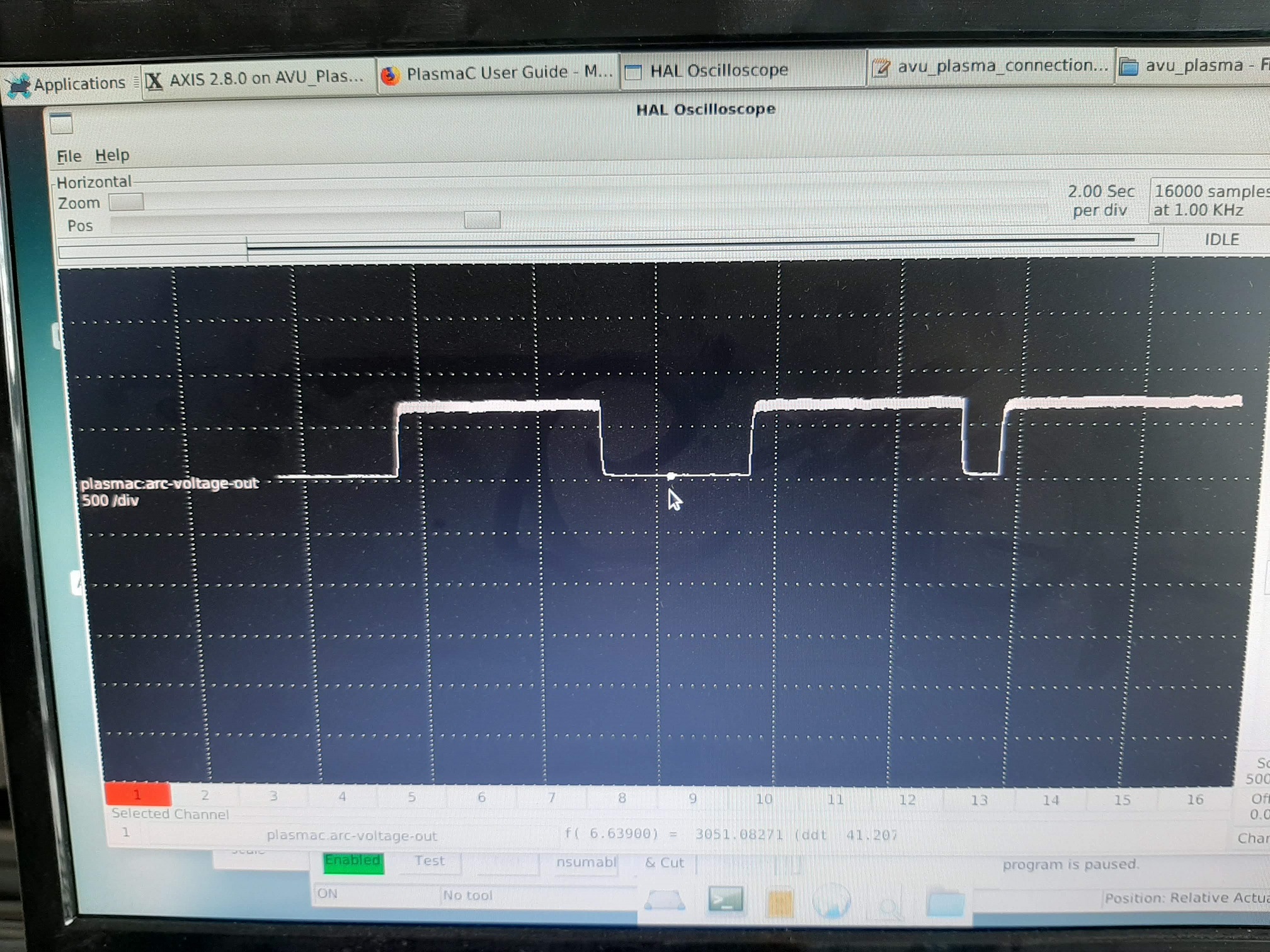This screenshot has height=952, width=1270.
Task: Open the terminal icon in the dock
Action: pyautogui.click(x=726, y=900)
